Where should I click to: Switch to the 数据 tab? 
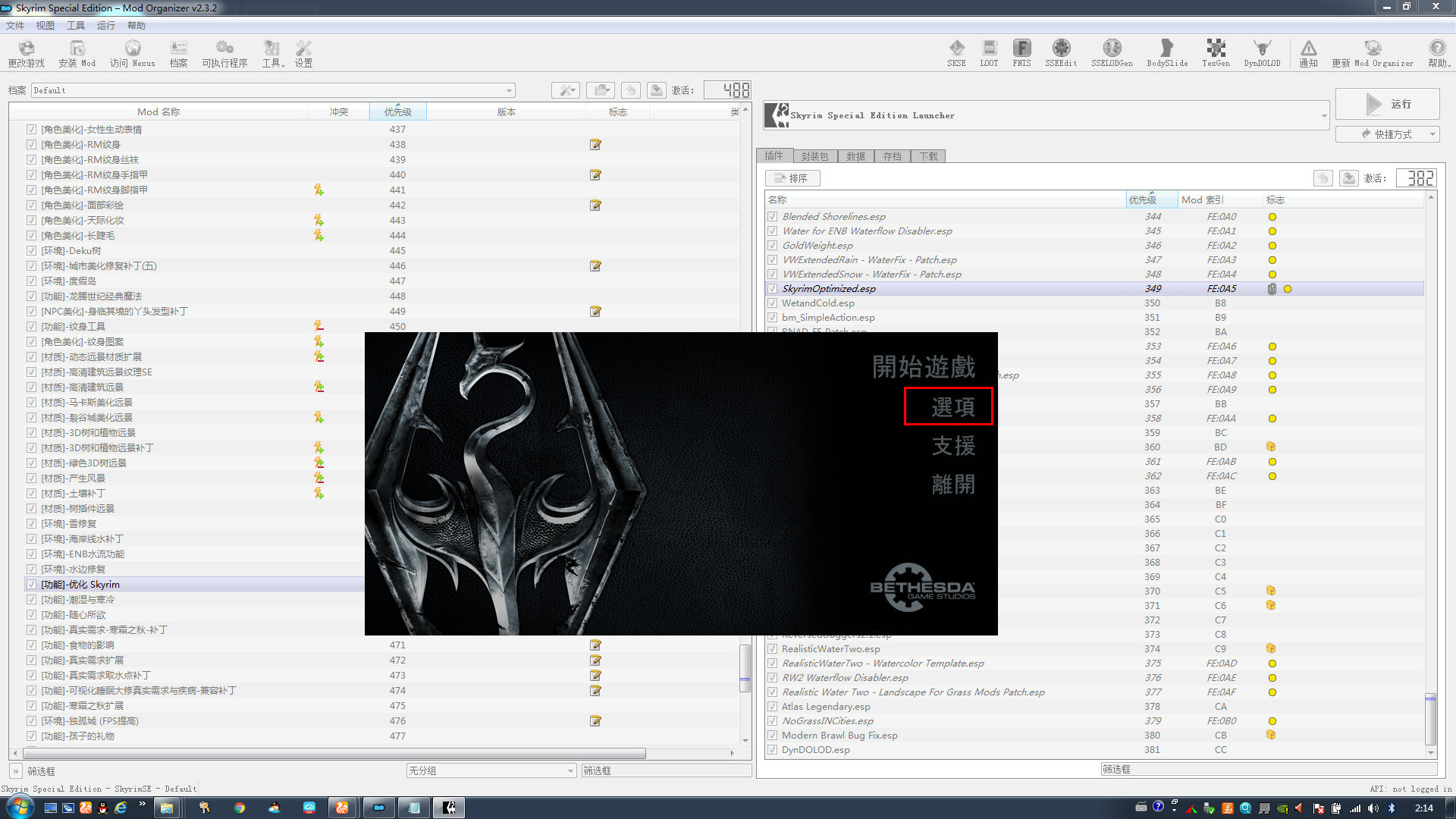pos(855,156)
